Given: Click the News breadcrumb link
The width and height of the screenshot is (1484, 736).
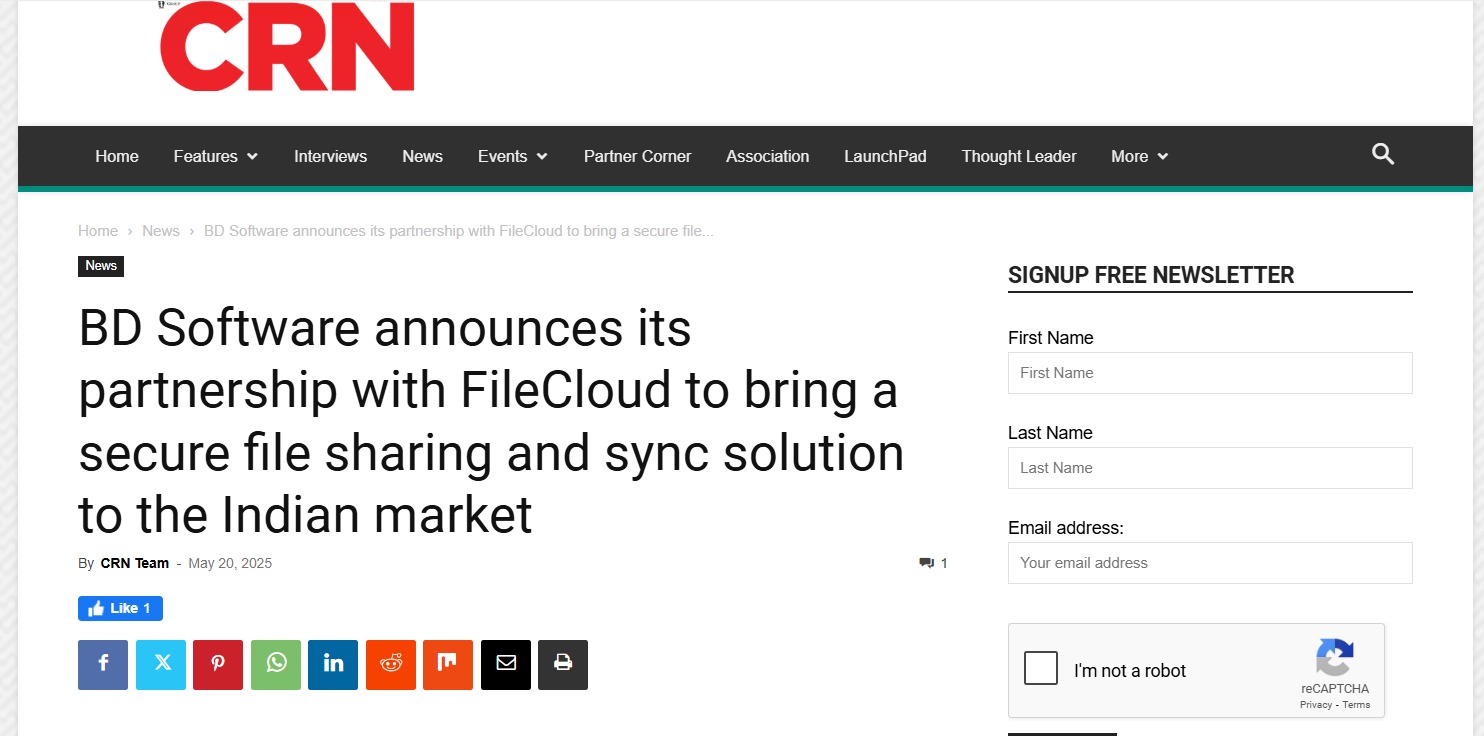Looking at the screenshot, I should point(161,231).
